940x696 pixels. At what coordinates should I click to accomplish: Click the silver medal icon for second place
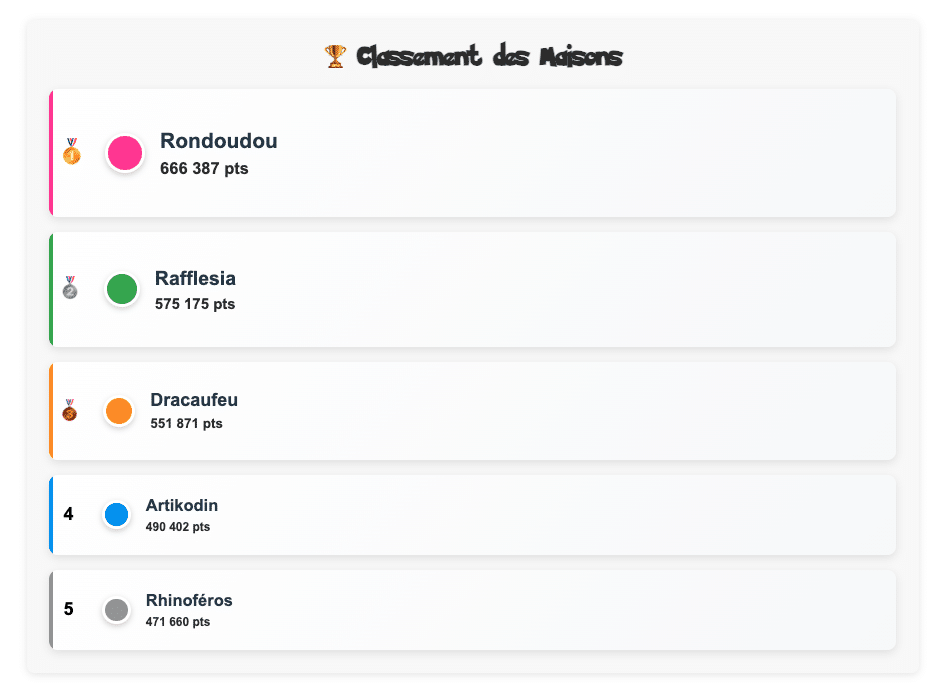tap(70, 288)
